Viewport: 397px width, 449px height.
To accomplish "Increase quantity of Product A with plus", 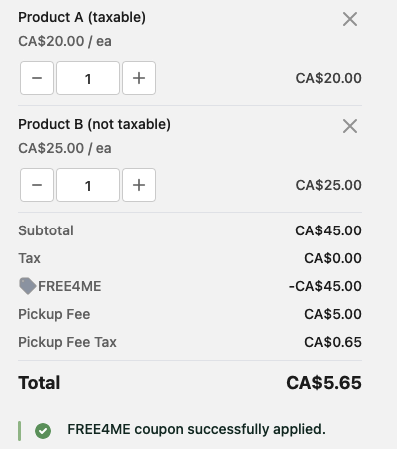I will click(x=139, y=78).
